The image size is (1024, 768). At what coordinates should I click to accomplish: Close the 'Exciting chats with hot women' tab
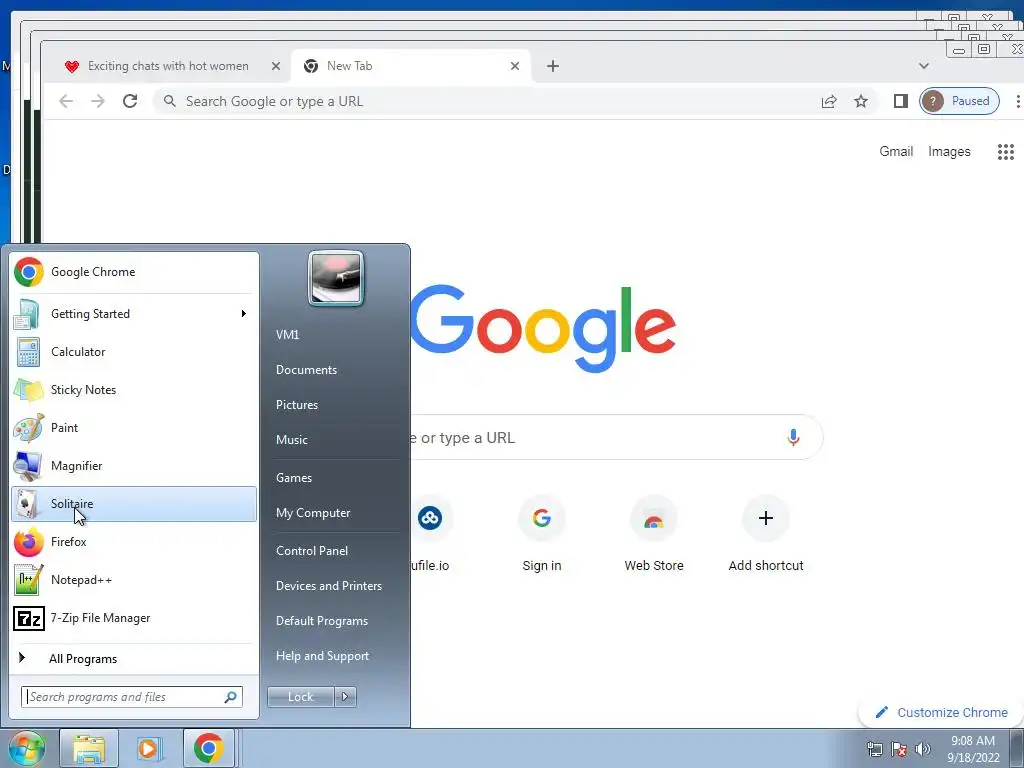tap(276, 66)
